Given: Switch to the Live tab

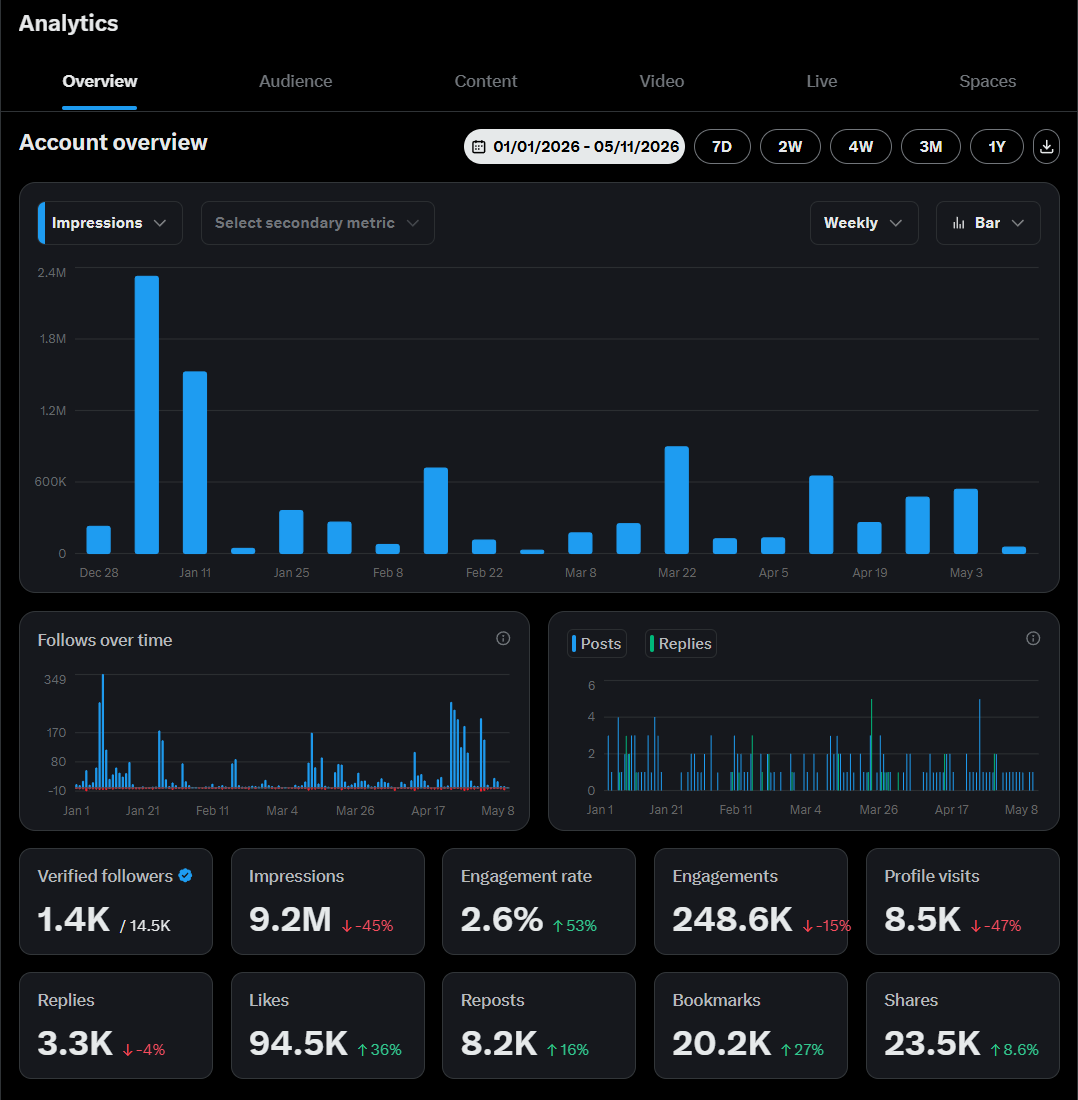Looking at the screenshot, I should tap(821, 81).
